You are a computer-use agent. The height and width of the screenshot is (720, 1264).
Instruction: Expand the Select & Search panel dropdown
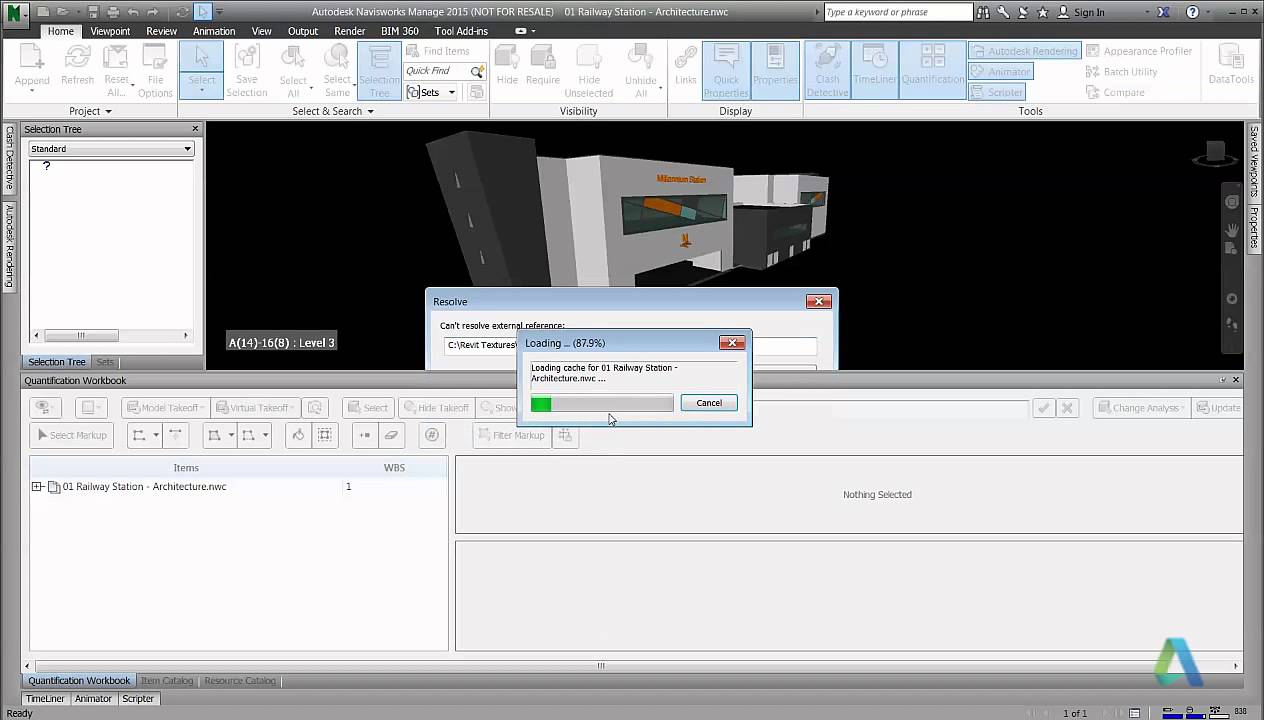pyautogui.click(x=333, y=111)
